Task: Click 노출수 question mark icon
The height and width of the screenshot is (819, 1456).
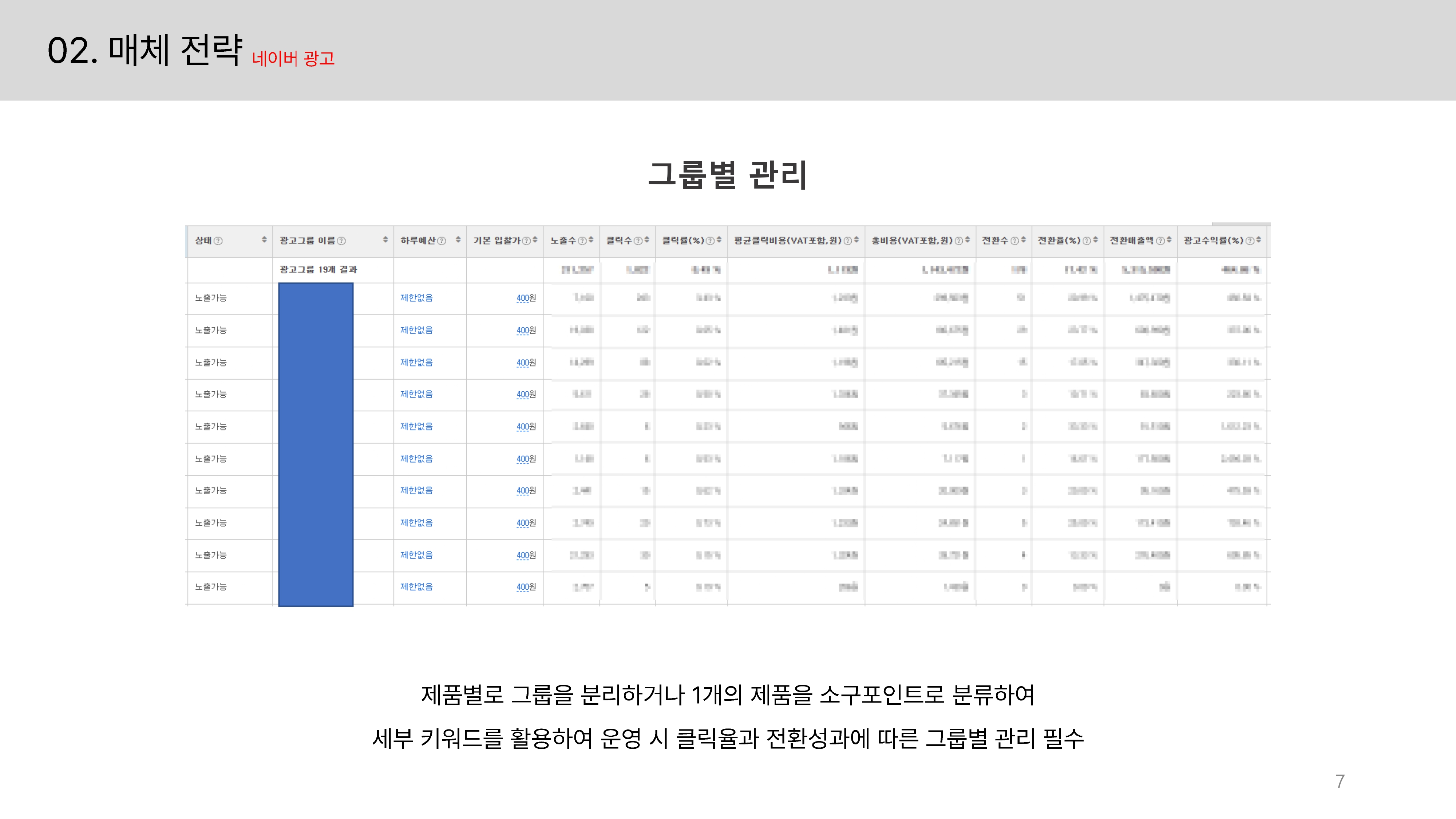Action: point(582,241)
